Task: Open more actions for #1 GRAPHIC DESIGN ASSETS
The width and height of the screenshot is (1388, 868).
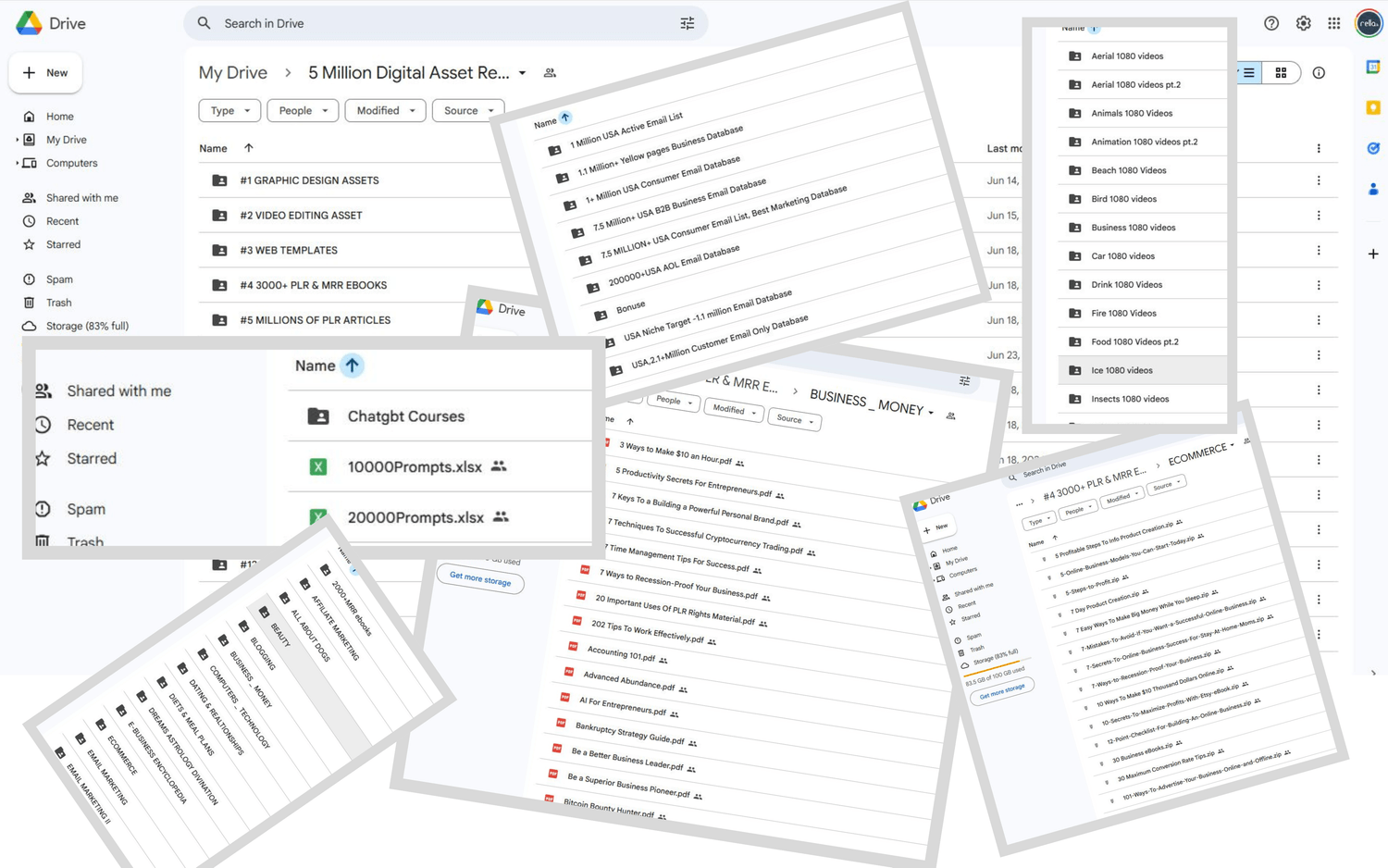Action: [1319, 180]
